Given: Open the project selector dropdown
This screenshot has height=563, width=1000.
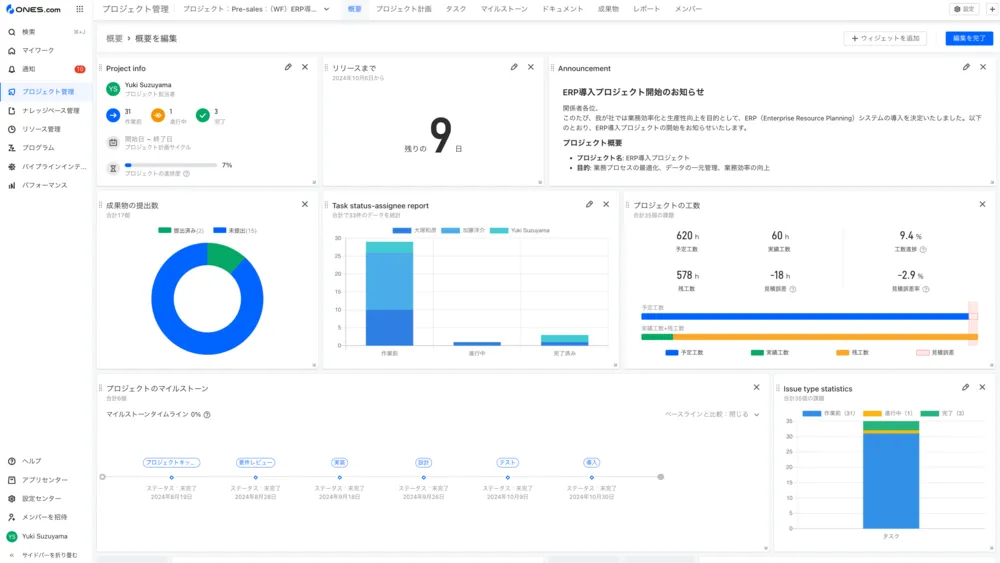Looking at the screenshot, I should pyautogui.click(x=256, y=9).
